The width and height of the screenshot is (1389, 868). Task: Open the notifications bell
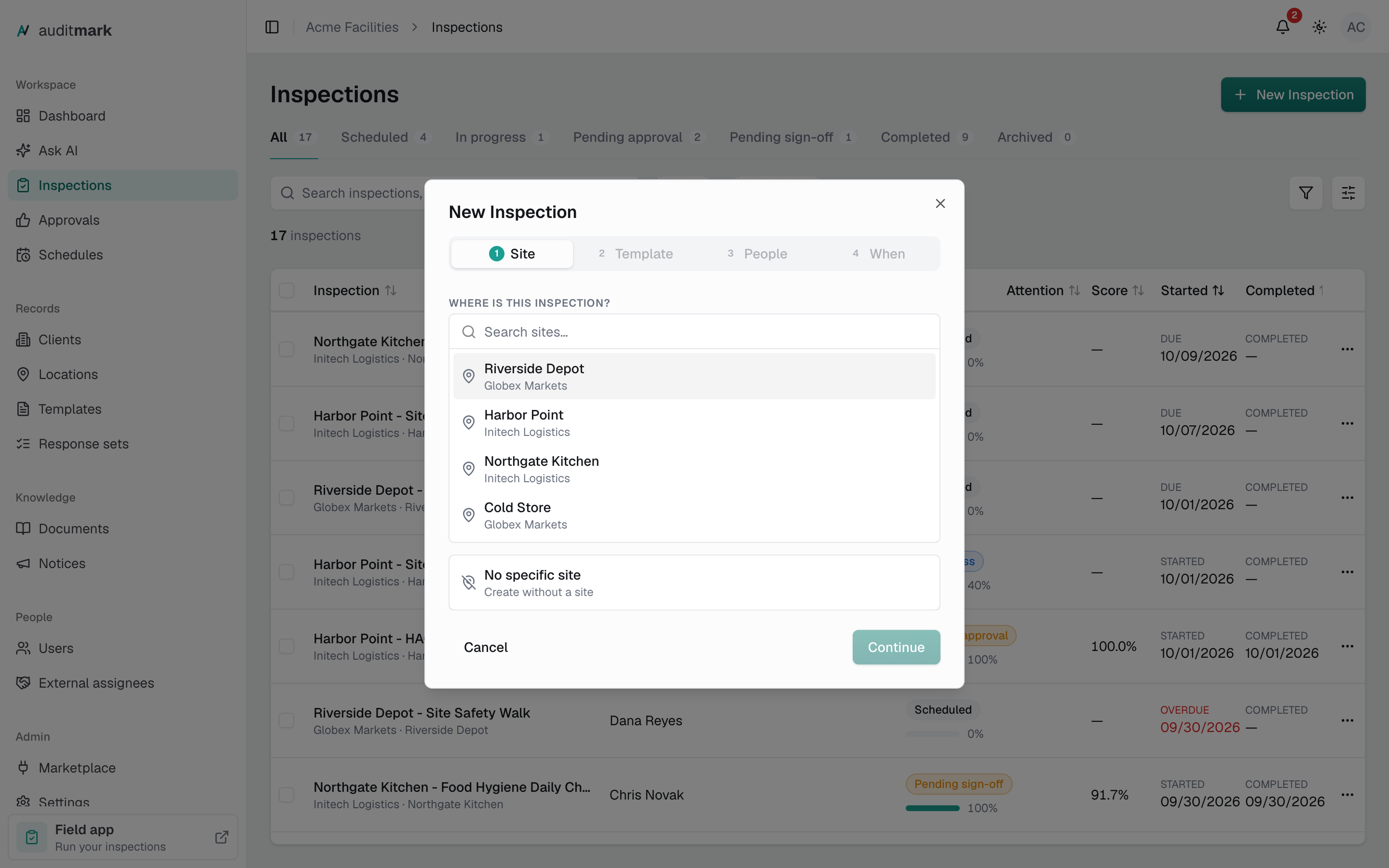coord(1283,27)
